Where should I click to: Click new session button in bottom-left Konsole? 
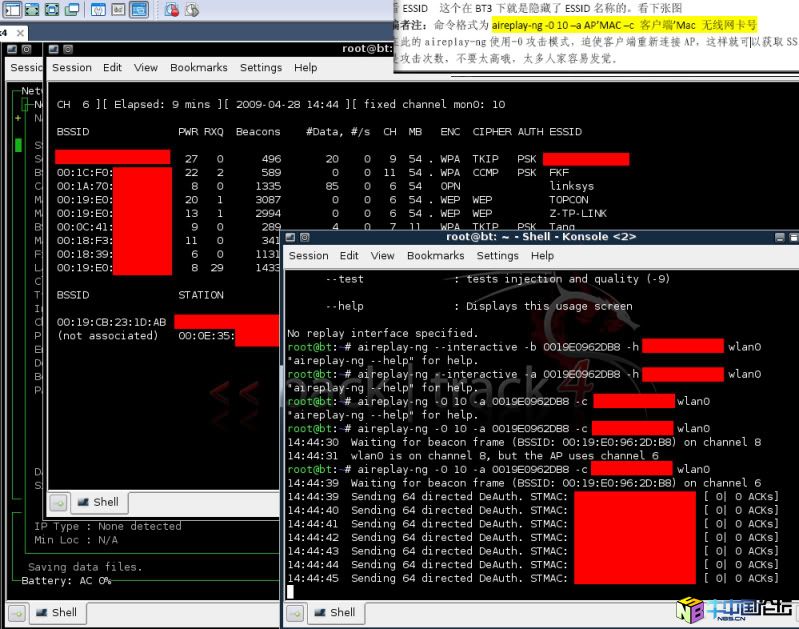[x=17, y=613]
